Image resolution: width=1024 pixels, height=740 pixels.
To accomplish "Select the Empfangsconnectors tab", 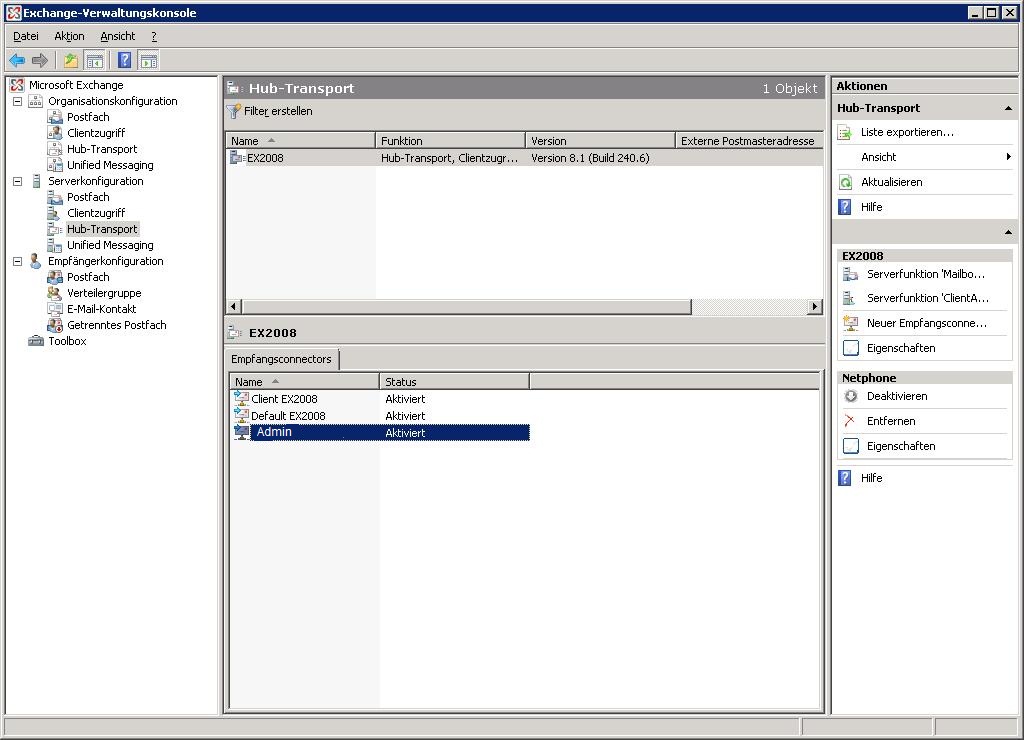I will click(281, 359).
